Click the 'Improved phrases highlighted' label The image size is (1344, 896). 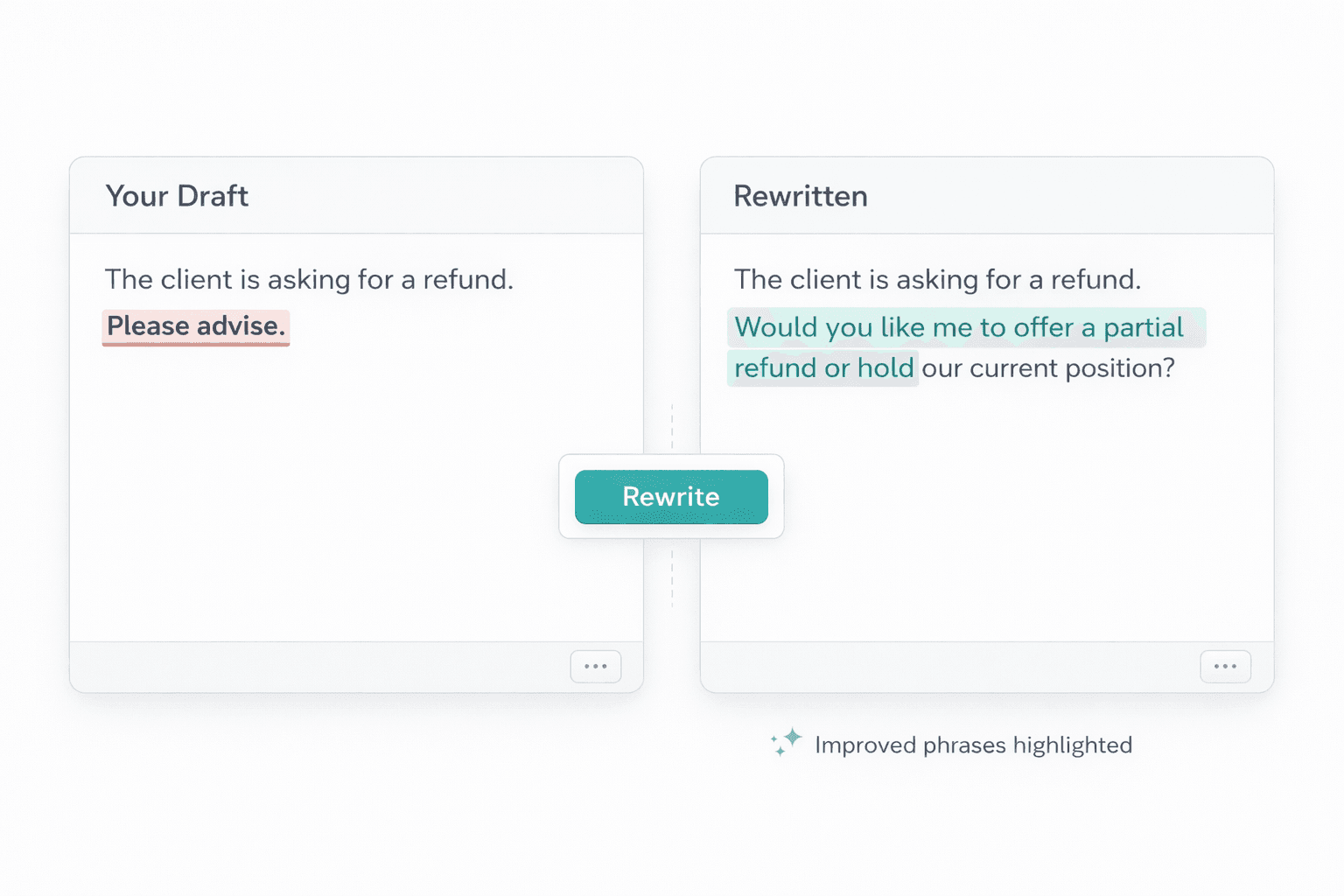coord(973,745)
